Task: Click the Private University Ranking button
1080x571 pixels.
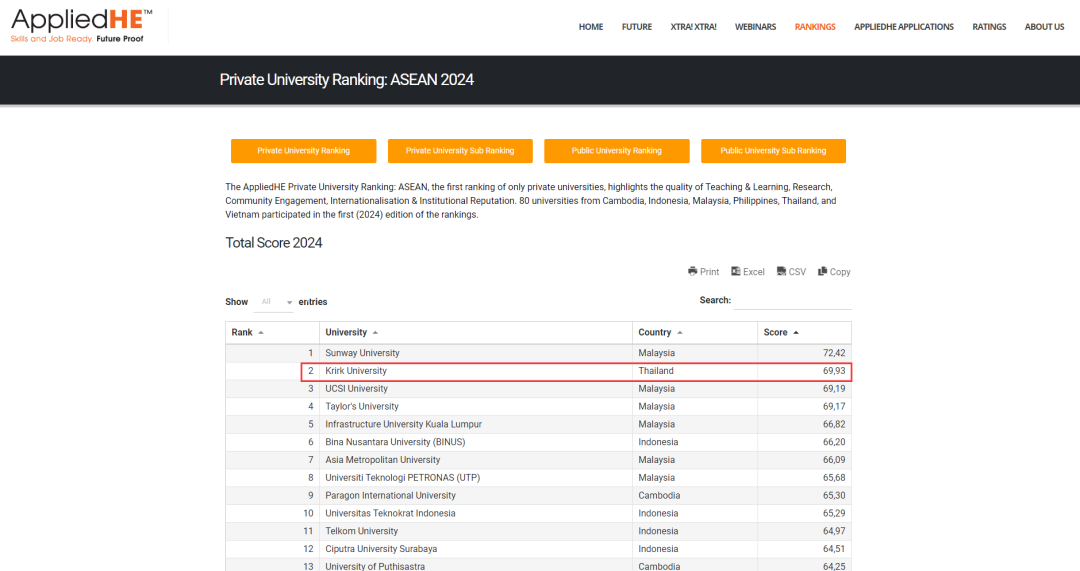Action: coord(303,151)
